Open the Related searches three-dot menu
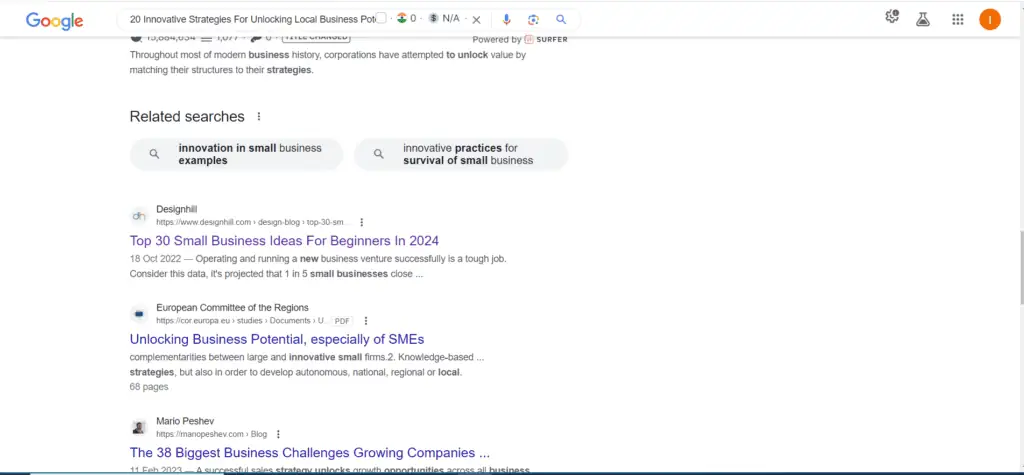Viewport: 1024px width, 475px height. coord(259,117)
